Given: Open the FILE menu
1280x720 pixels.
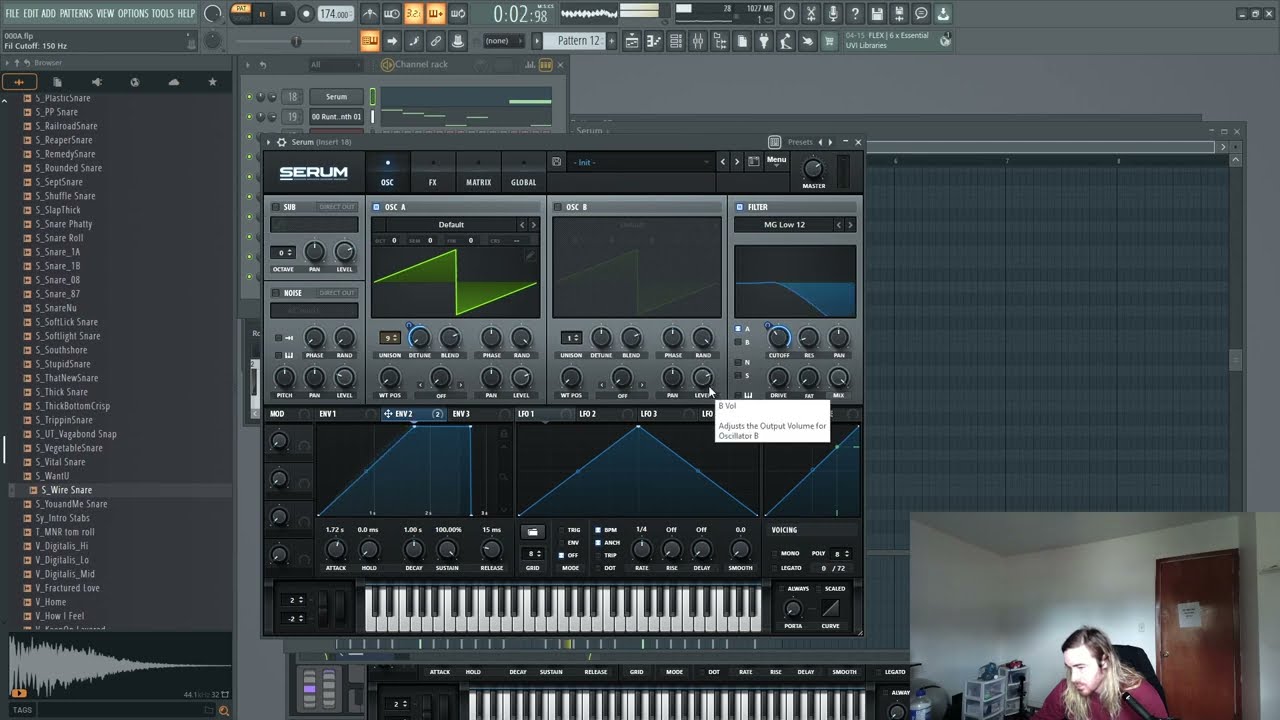Looking at the screenshot, I should click(12, 14).
